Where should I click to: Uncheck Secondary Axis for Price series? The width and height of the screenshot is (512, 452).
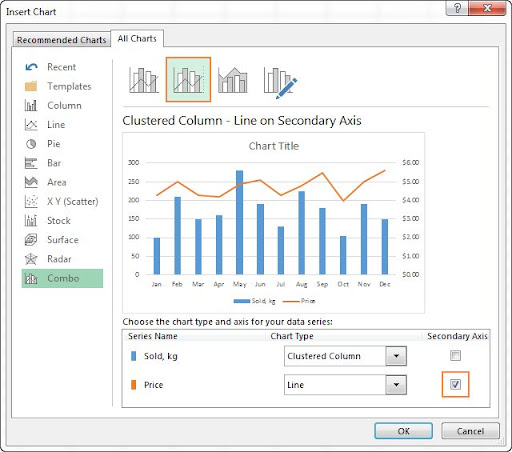[455, 385]
